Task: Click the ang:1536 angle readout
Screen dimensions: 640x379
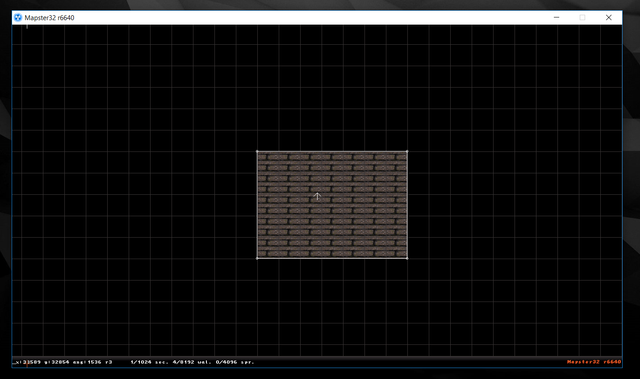Action: (87, 362)
